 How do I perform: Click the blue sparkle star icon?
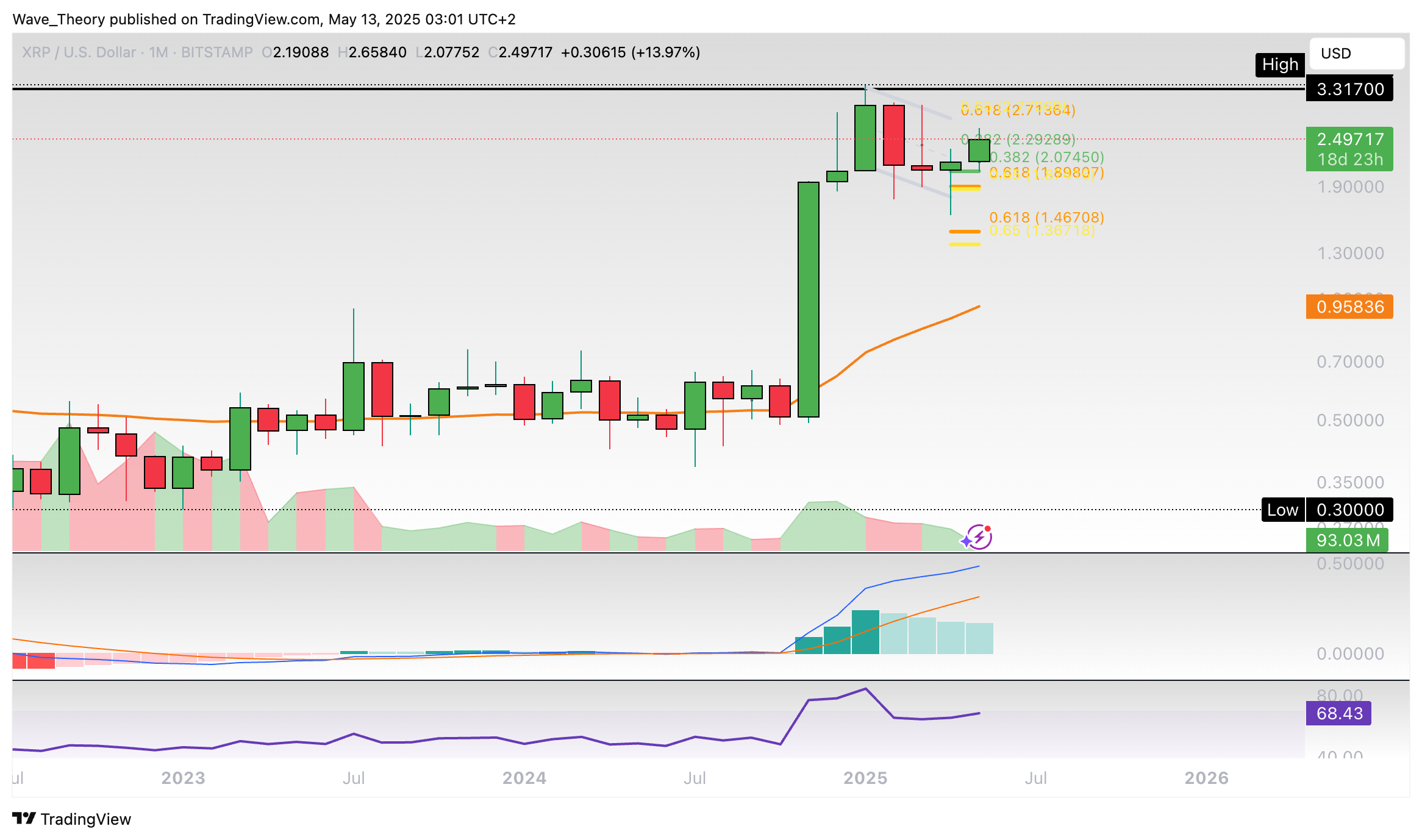point(966,541)
